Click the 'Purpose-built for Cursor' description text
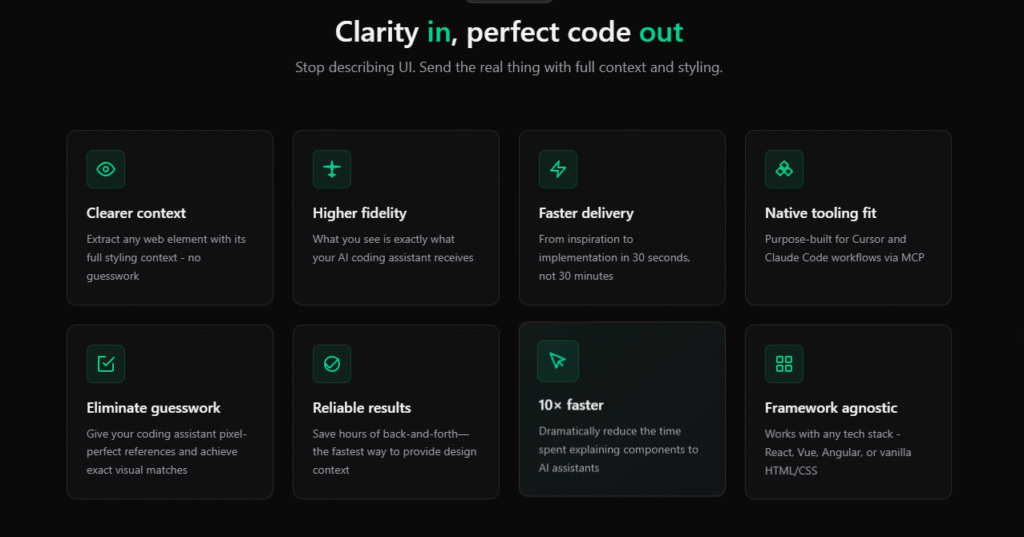The width and height of the screenshot is (1024, 537). (844, 248)
